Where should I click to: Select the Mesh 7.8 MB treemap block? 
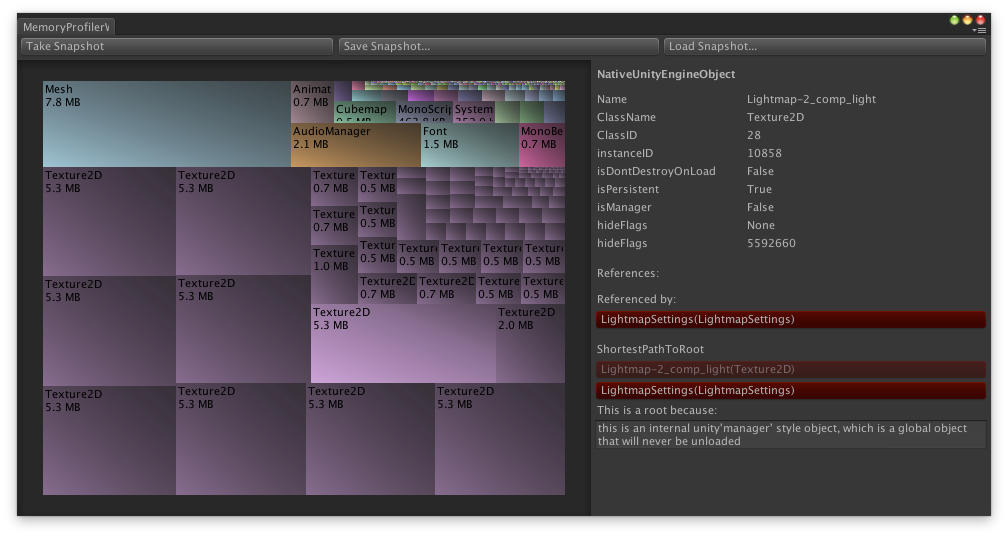[x=166, y=124]
